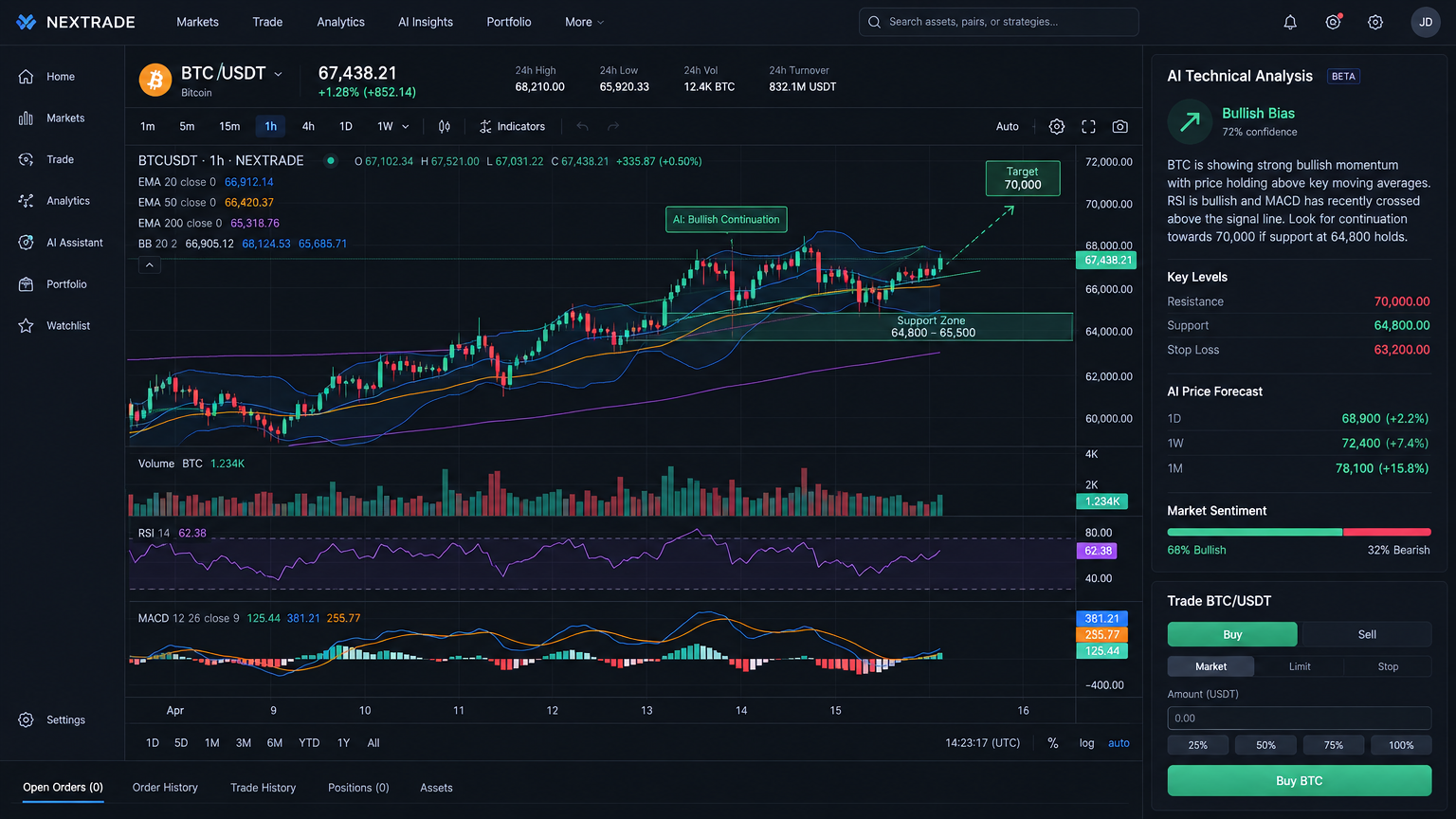Go to Home in sidebar
Viewport: 1456px width, 819px height.
(62, 77)
